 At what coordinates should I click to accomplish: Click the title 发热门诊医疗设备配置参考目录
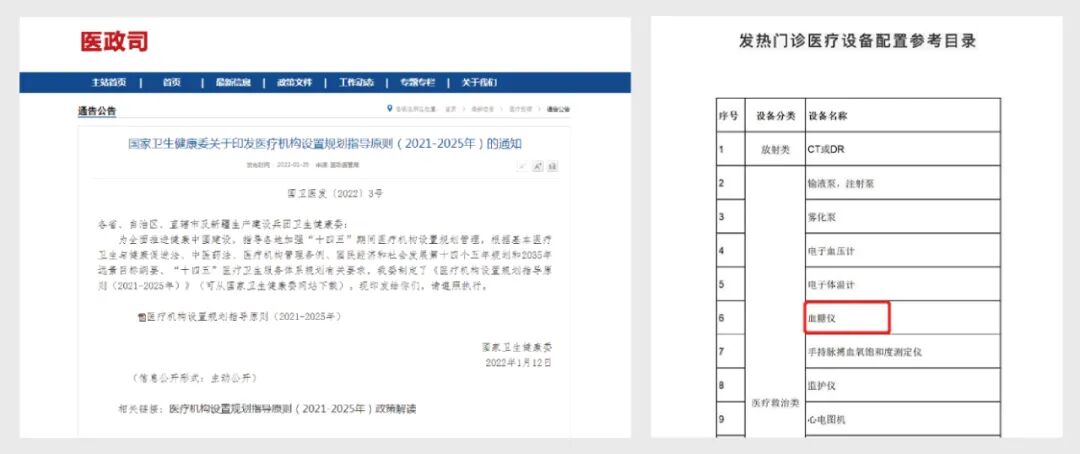(858, 41)
